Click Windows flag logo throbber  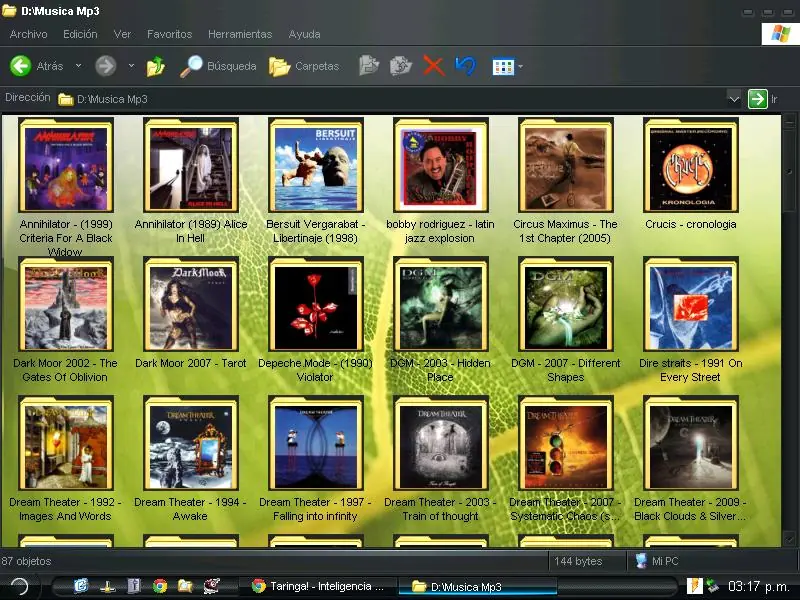click(780, 34)
